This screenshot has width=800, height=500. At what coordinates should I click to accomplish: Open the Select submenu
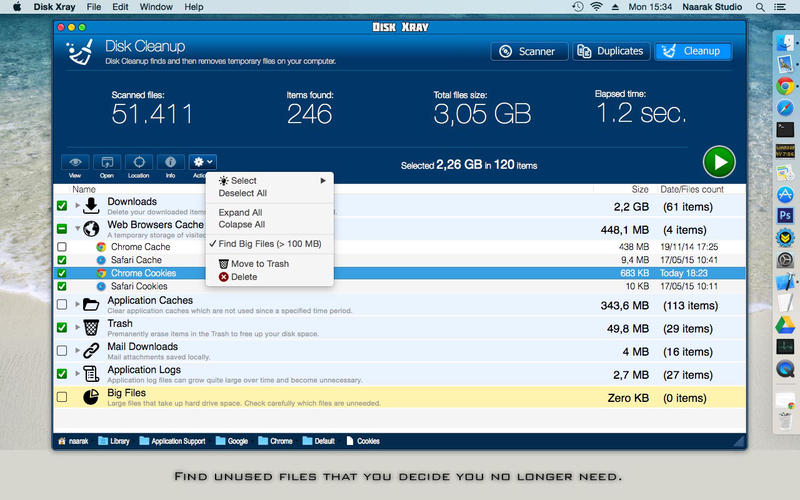tap(269, 181)
